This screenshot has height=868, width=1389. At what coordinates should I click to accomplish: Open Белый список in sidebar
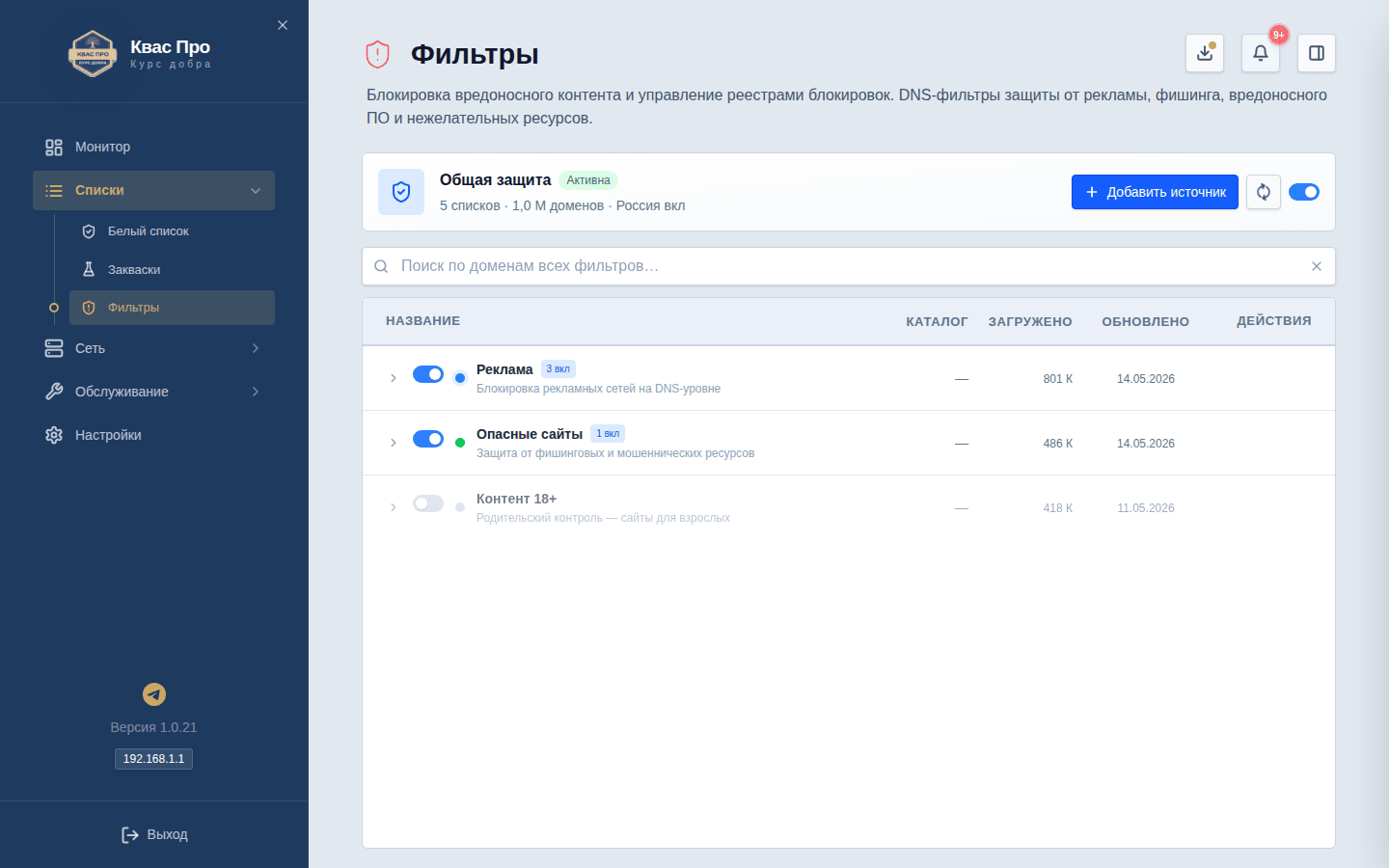pos(172,231)
